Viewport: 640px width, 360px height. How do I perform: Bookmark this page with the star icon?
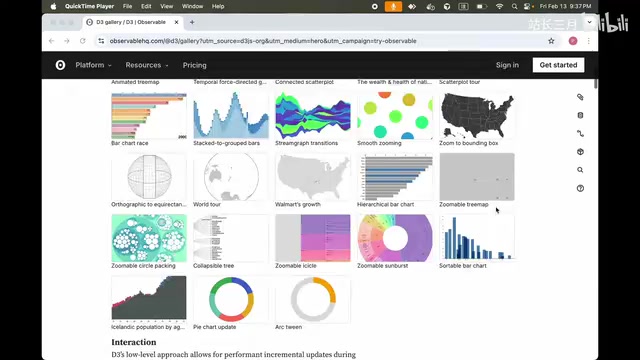tap(551, 41)
